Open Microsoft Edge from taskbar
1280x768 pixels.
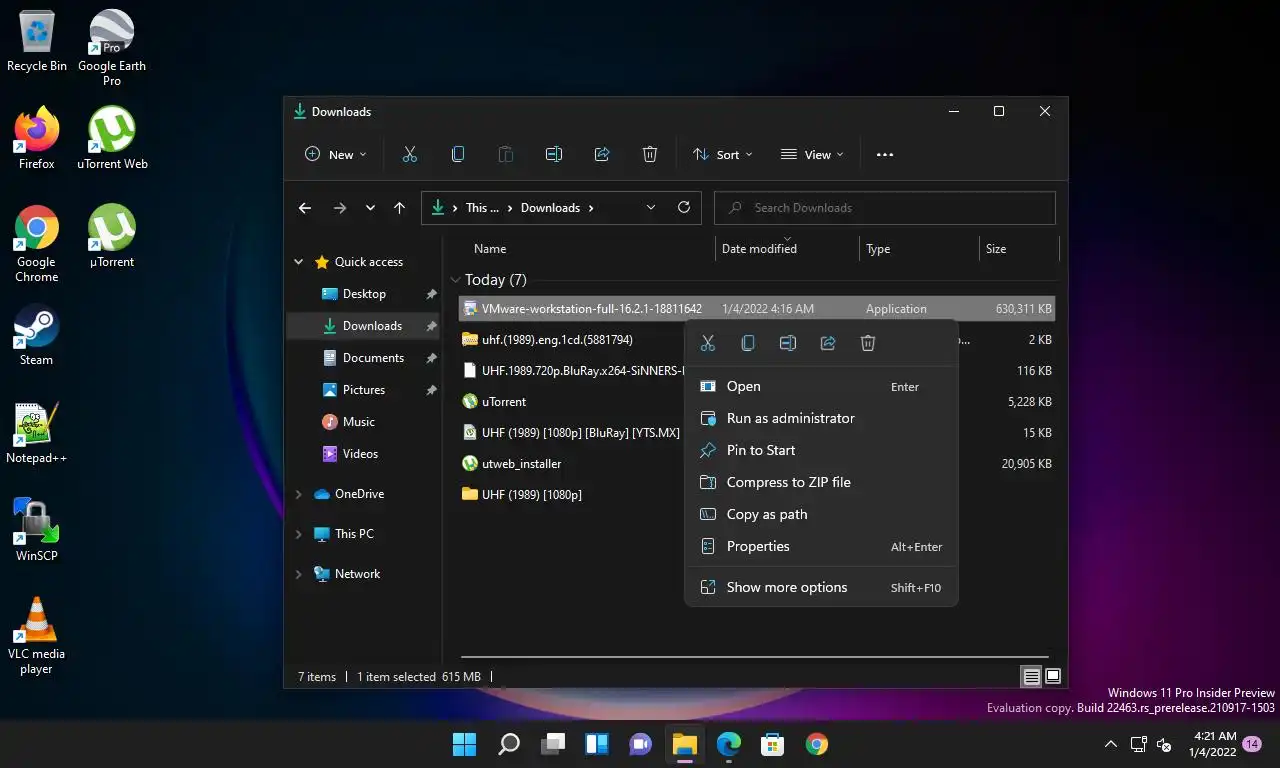(729, 744)
